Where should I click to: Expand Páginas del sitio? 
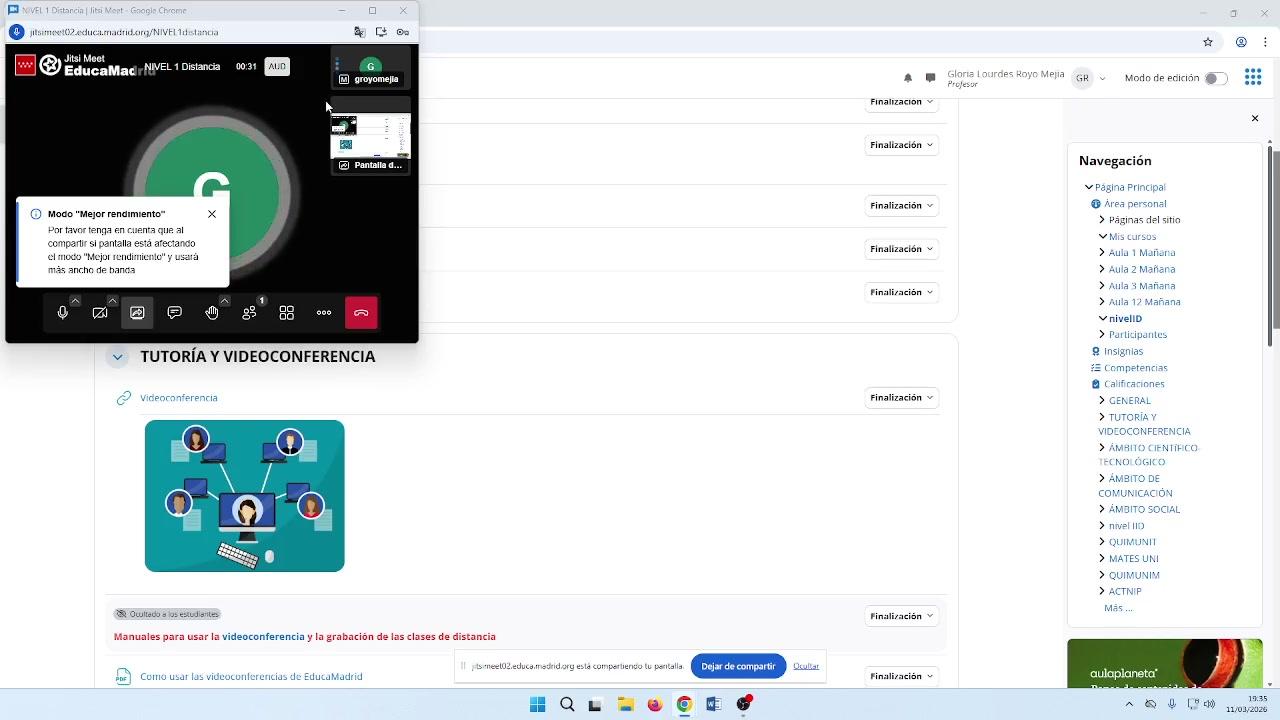point(1102,220)
